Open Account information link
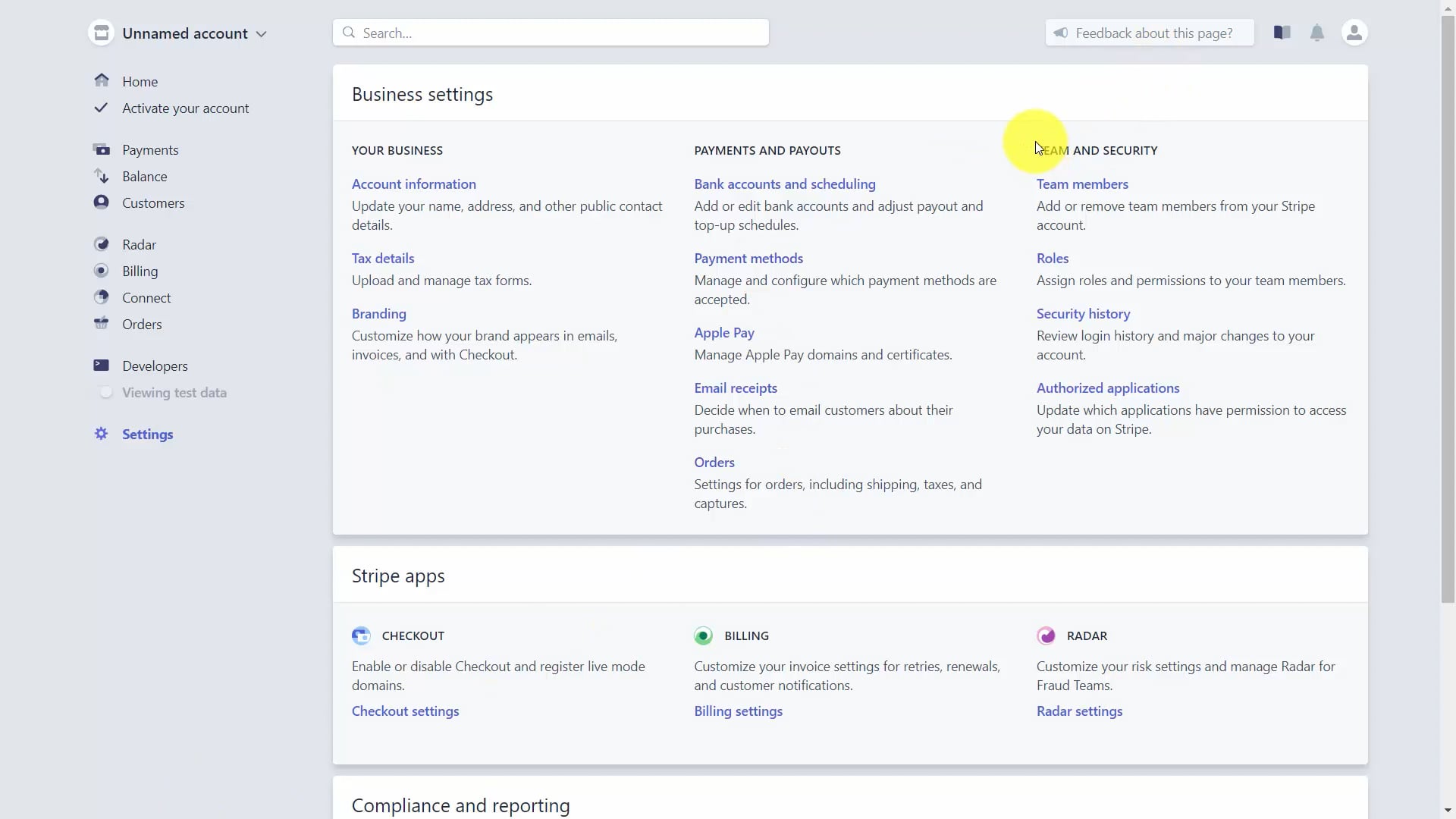Screen dimensions: 1456x819 click(x=414, y=184)
